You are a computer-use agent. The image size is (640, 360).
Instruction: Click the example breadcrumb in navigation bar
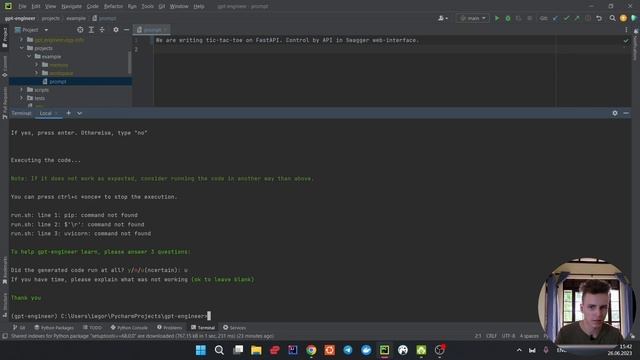[76, 18]
